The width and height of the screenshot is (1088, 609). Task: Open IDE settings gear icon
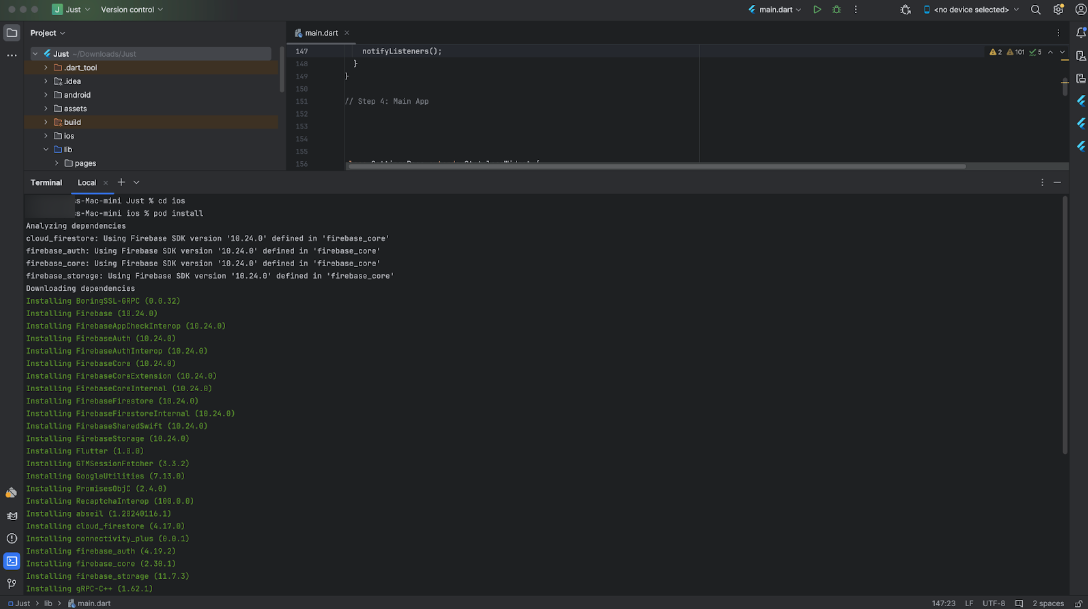point(1058,9)
